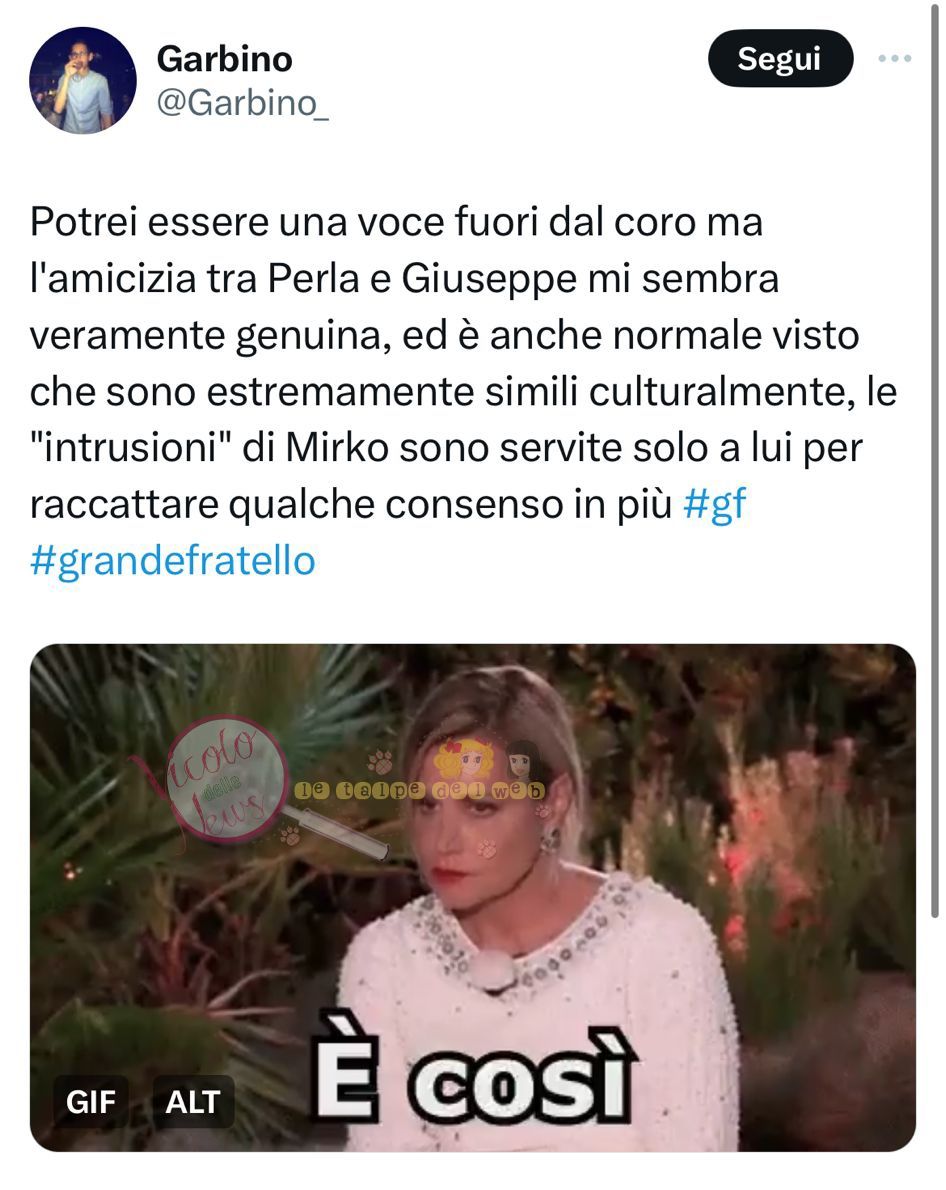The height and width of the screenshot is (1190, 946).
Task: Click the 'le talpe del web' watermark text
Action: pos(420,791)
